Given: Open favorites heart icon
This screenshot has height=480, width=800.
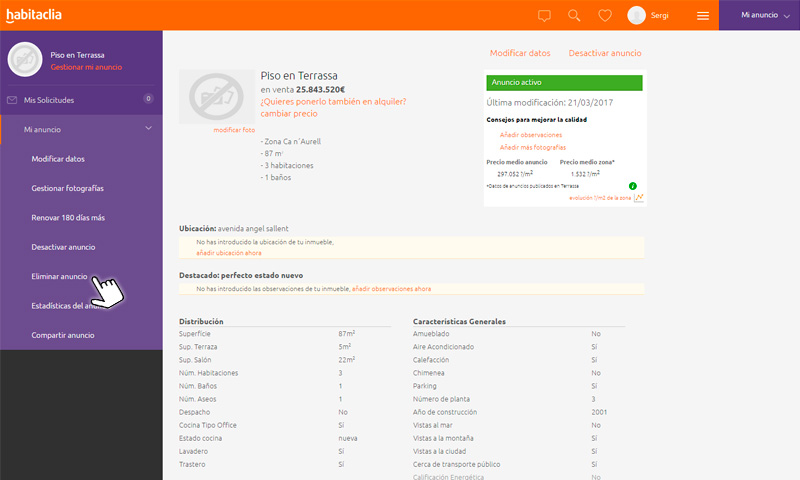Looking at the screenshot, I should 605,15.
